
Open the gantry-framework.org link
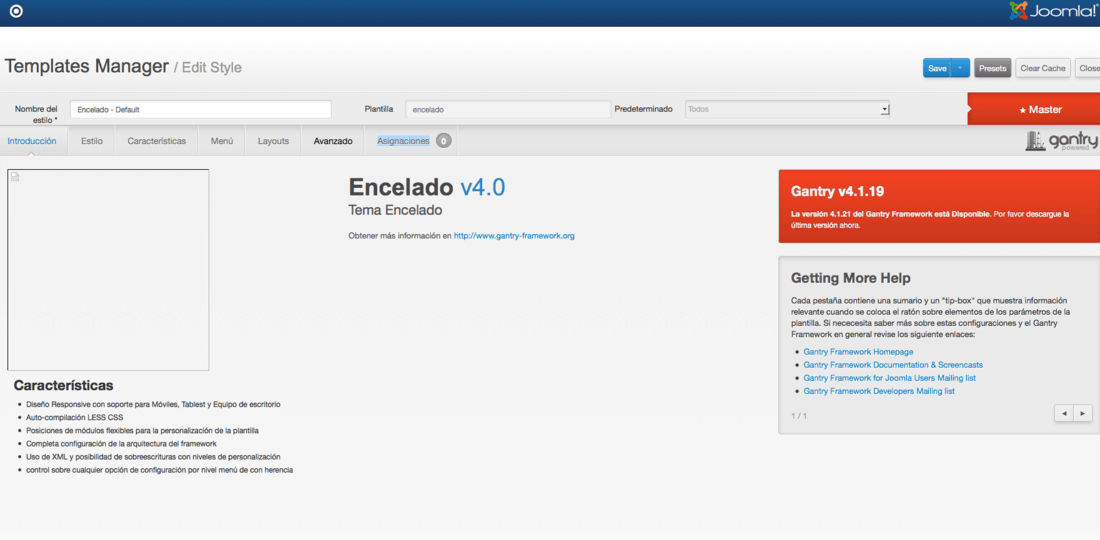[514, 236]
